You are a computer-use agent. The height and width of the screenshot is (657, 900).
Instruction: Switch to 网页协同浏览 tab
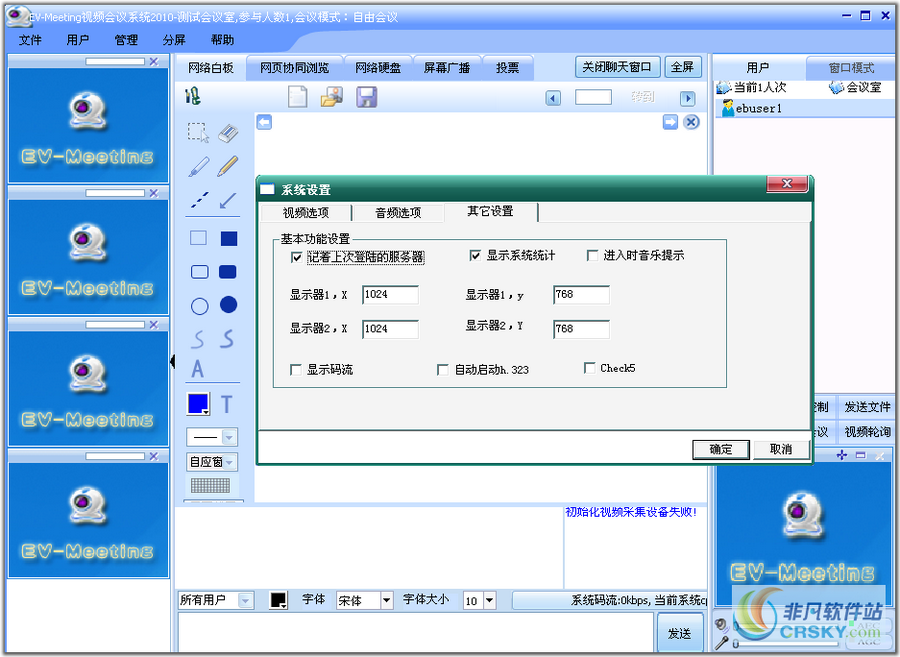(x=294, y=68)
